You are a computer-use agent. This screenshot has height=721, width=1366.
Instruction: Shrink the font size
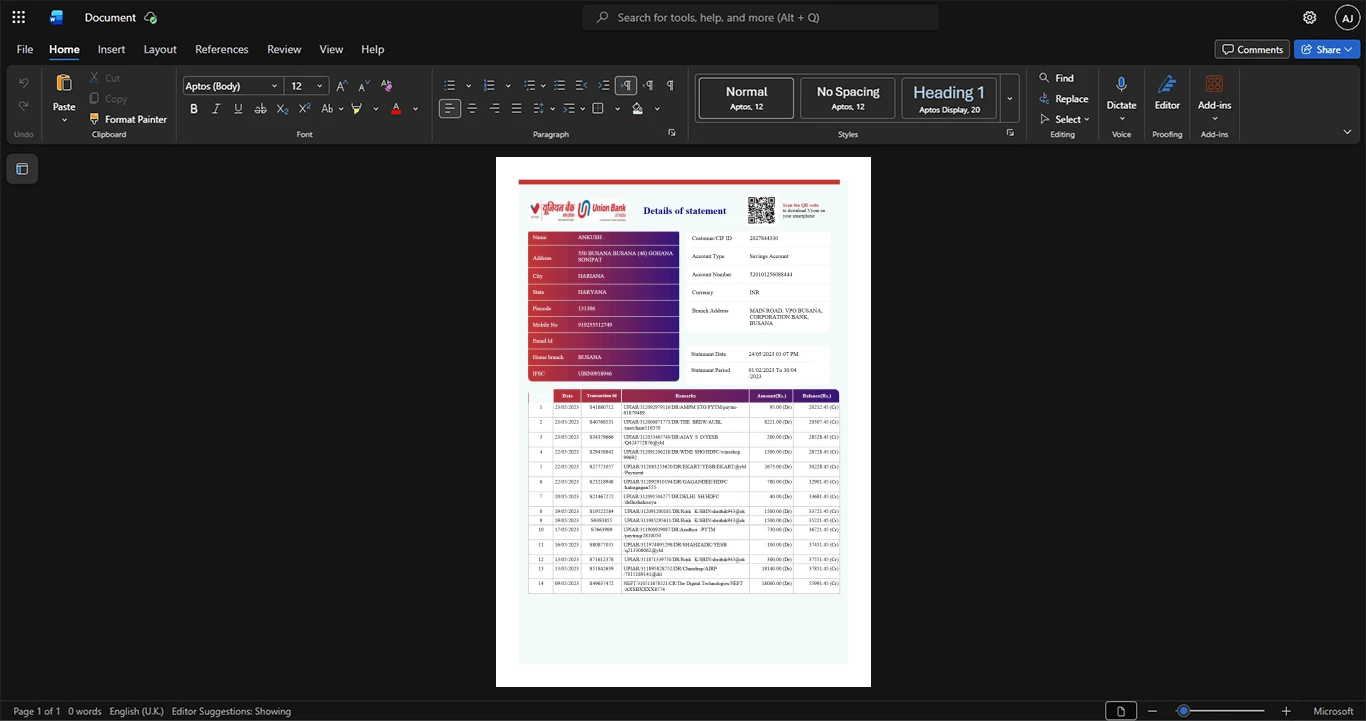[x=363, y=86]
